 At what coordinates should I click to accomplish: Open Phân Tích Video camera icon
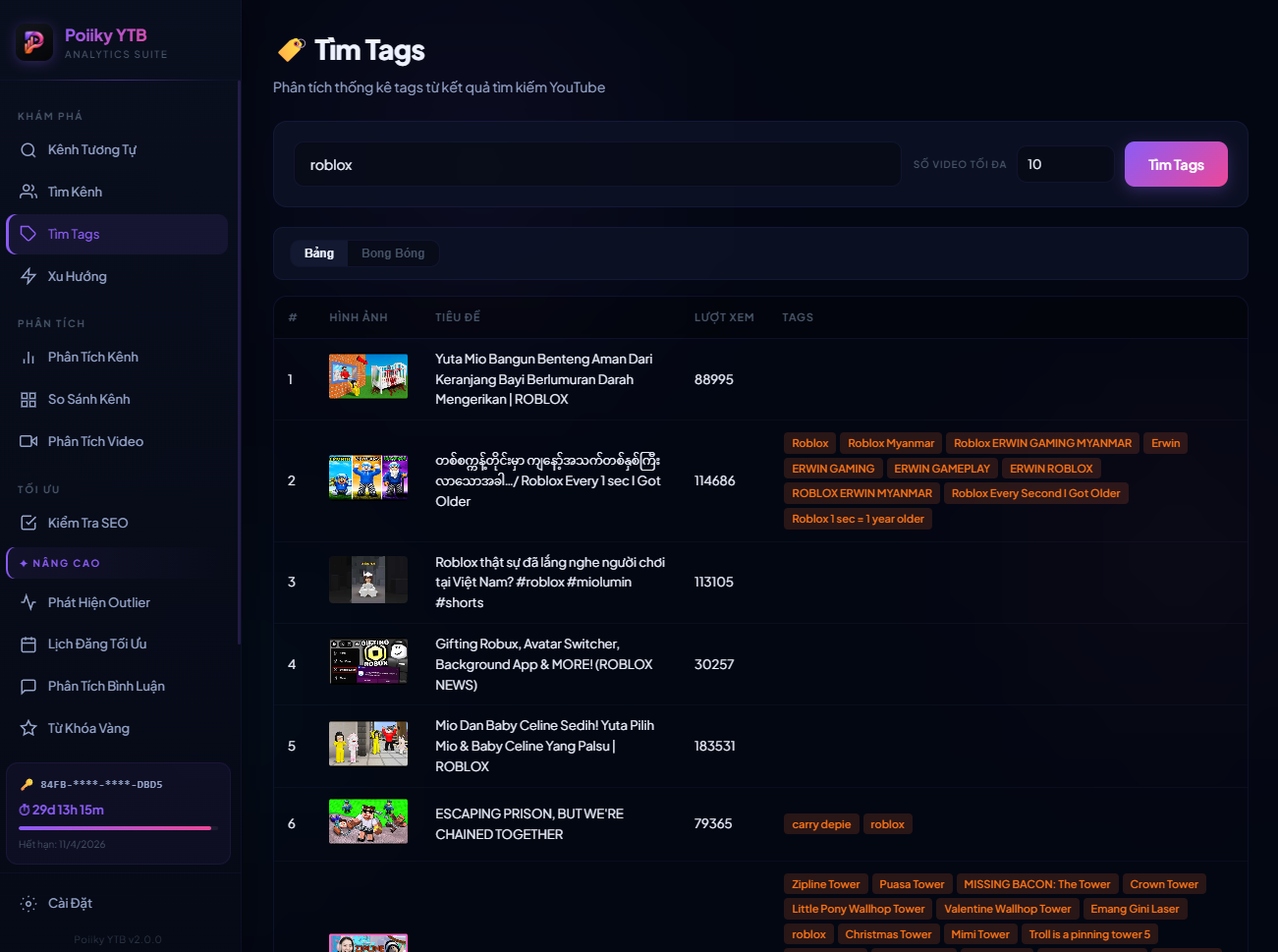tap(28, 442)
